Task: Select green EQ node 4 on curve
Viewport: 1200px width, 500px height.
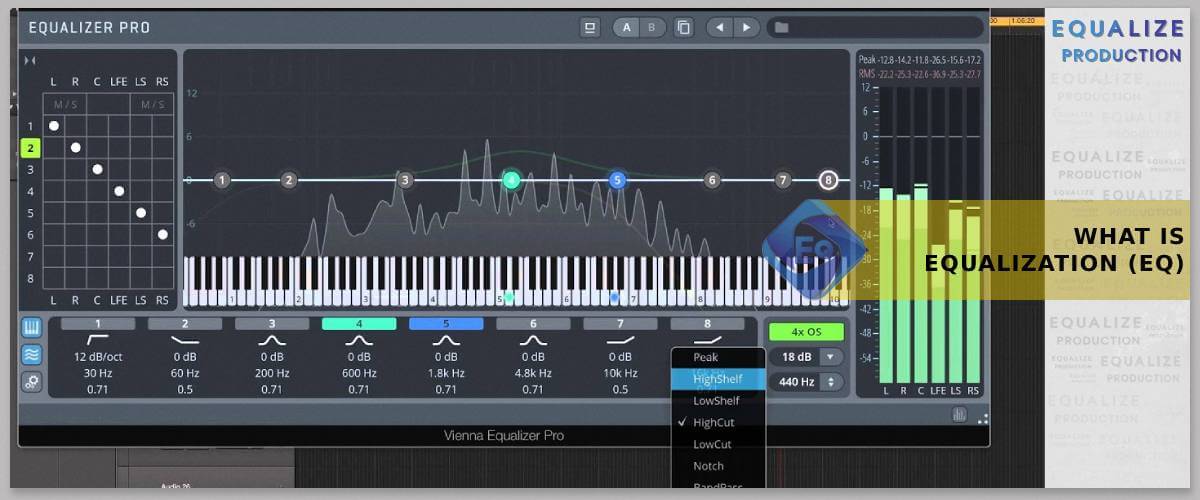Action: pos(511,180)
